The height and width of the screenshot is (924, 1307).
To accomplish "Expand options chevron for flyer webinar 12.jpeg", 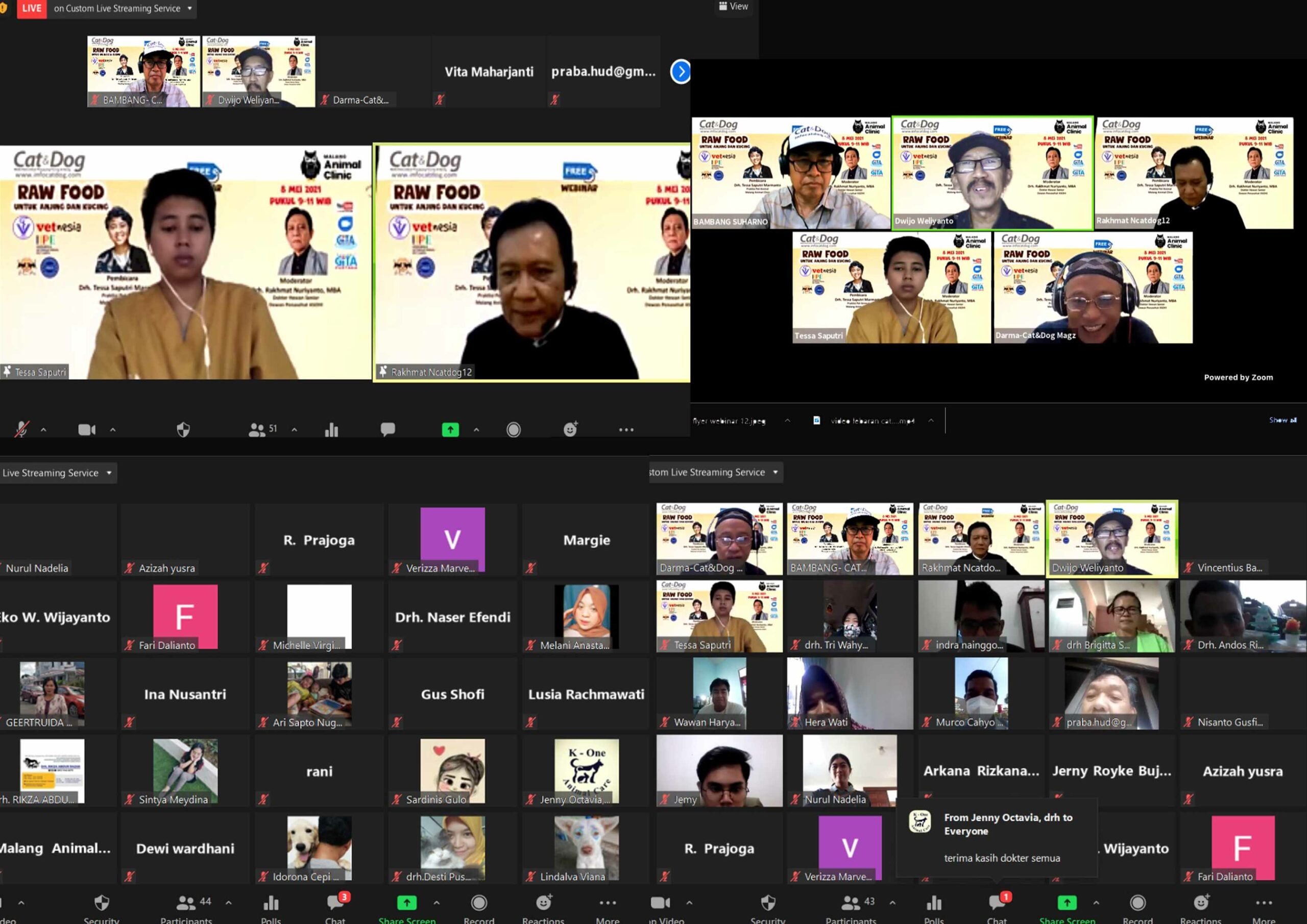I will tap(787, 421).
